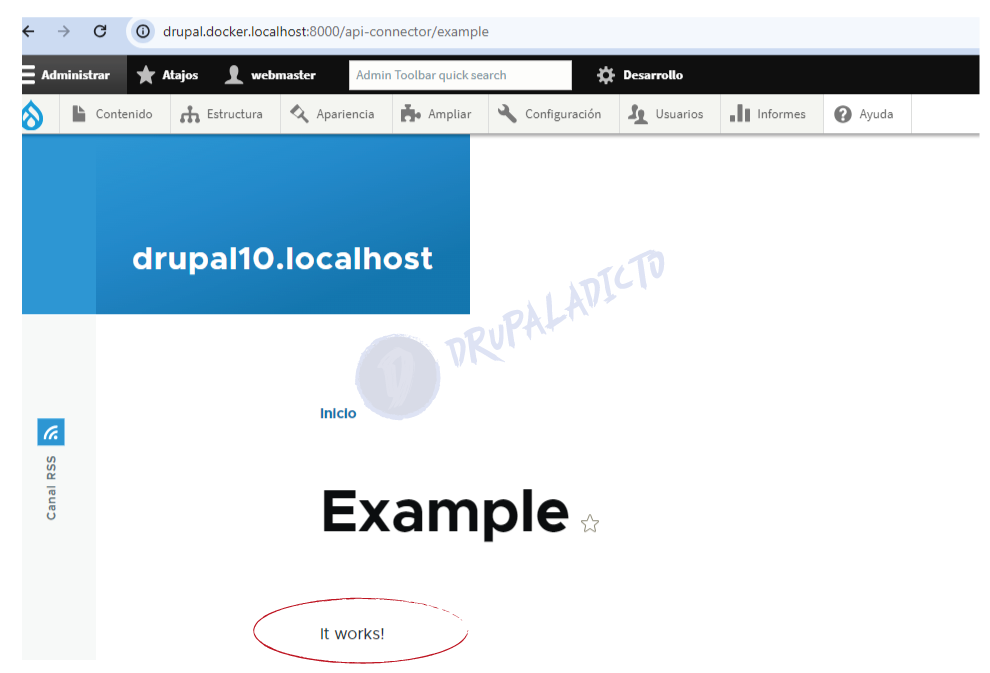Go to drupal10.localhost site home
This screenshot has height=673, width=990.
click(x=282, y=258)
